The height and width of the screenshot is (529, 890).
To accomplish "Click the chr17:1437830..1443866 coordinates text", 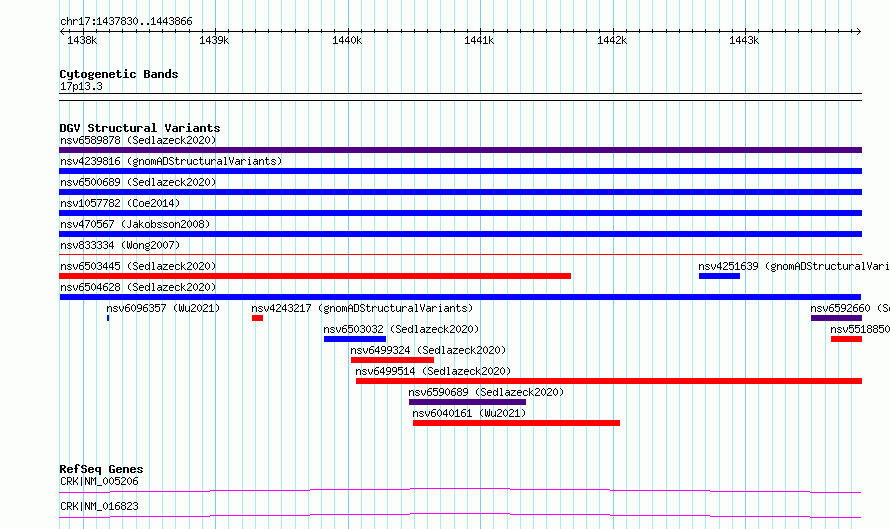I will pos(126,22).
